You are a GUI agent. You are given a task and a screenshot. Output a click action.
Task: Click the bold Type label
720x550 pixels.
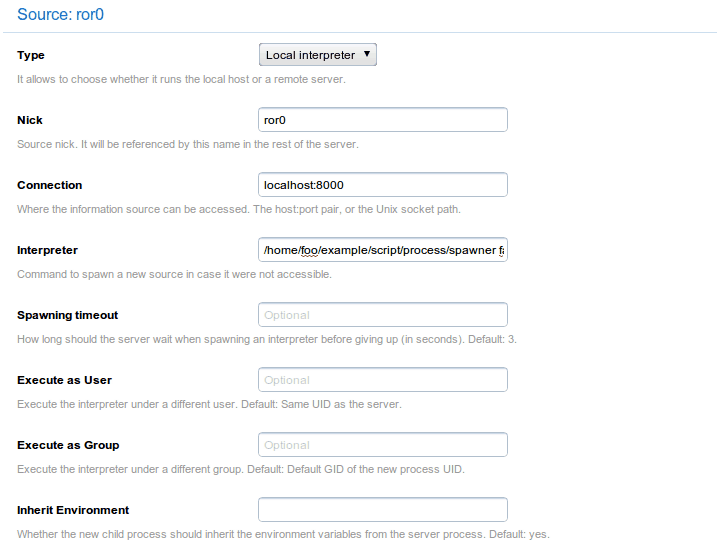point(31,55)
